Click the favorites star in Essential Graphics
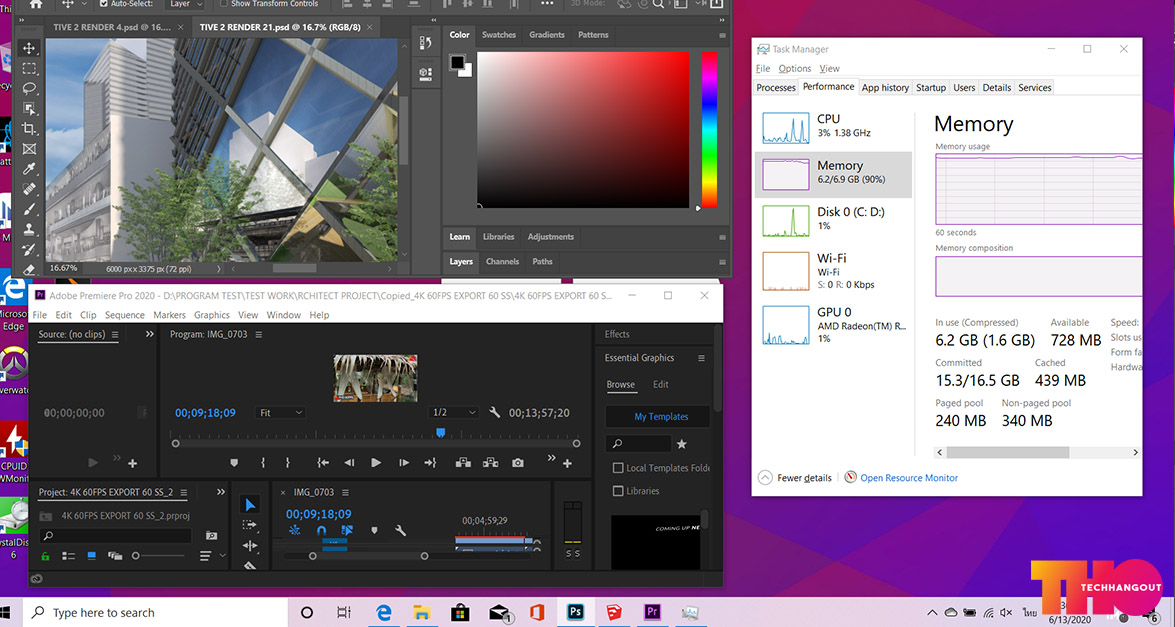The width and height of the screenshot is (1175, 627). coord(681,444)
